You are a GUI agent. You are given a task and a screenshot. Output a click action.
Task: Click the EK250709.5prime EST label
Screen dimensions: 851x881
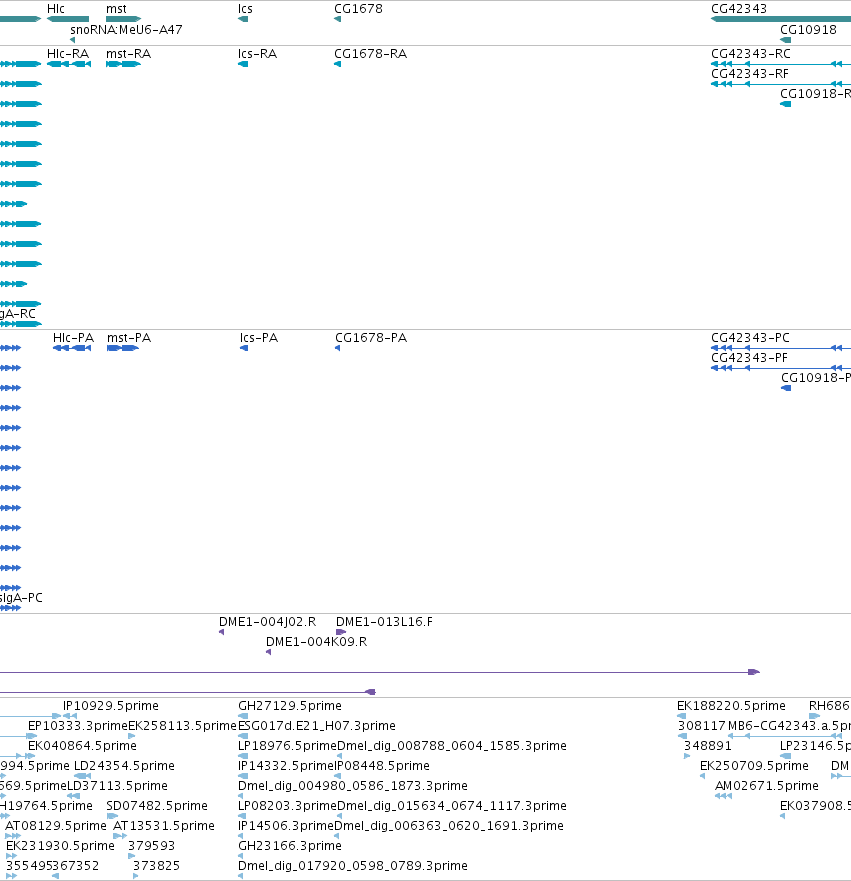754,766
